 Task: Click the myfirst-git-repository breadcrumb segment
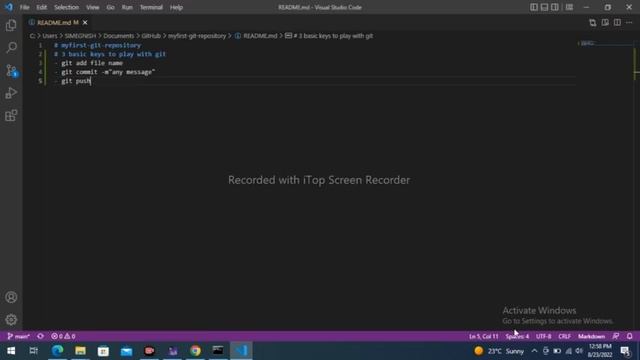(197, 36)
